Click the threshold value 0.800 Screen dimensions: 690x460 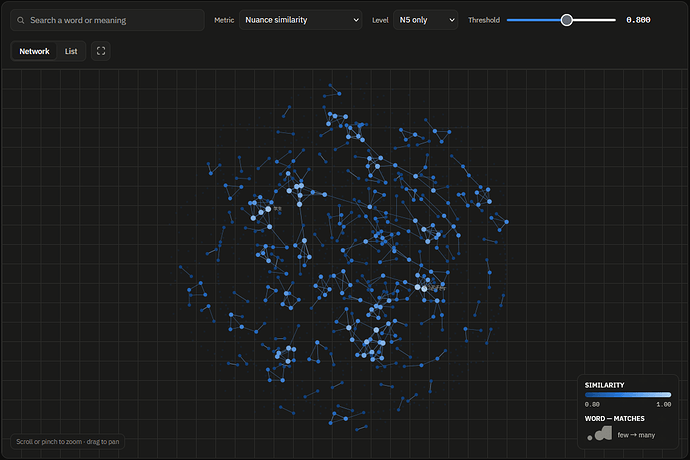[638, 20]
